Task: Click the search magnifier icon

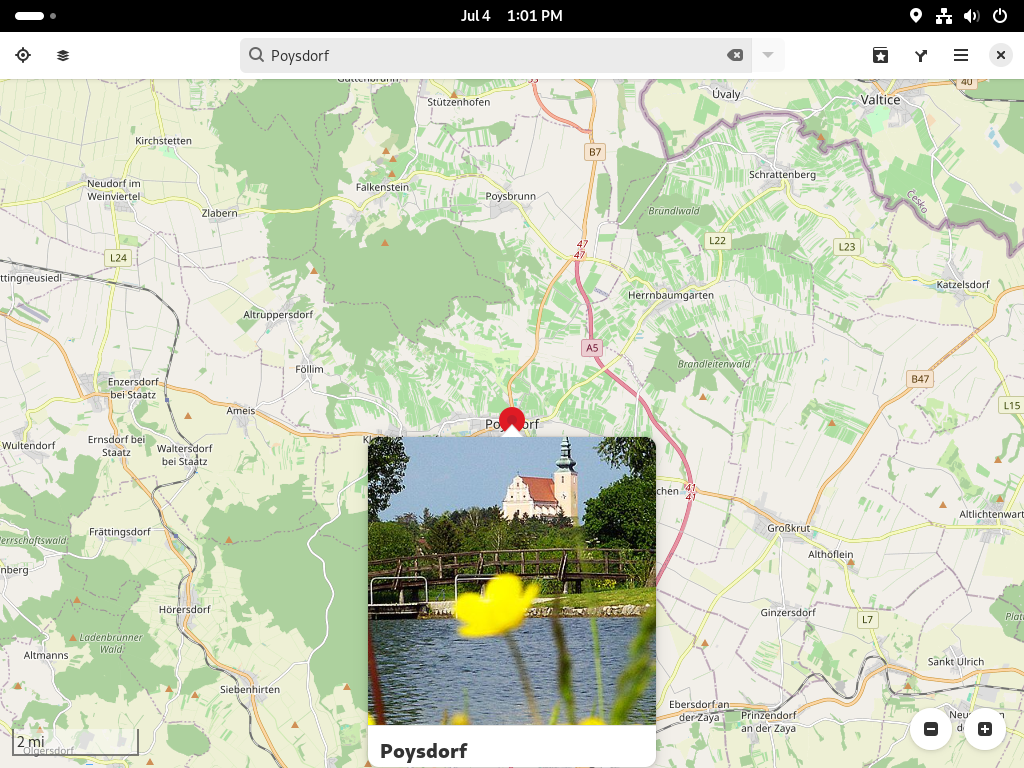Action: coord(257,55)
